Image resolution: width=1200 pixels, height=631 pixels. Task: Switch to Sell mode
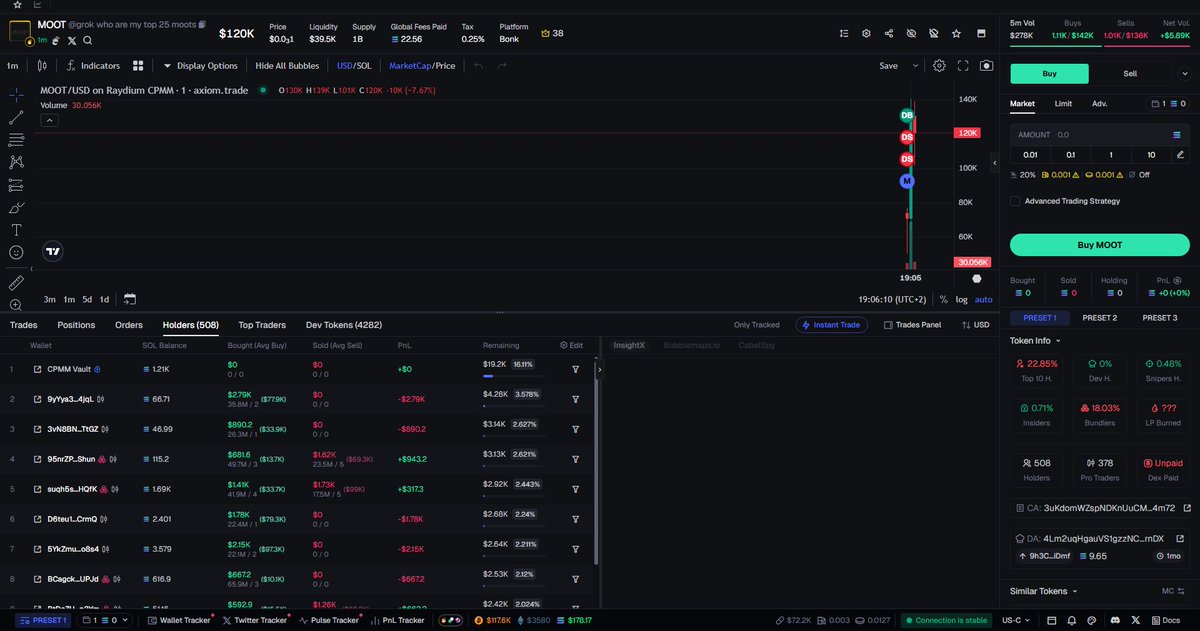(1130, 73)
